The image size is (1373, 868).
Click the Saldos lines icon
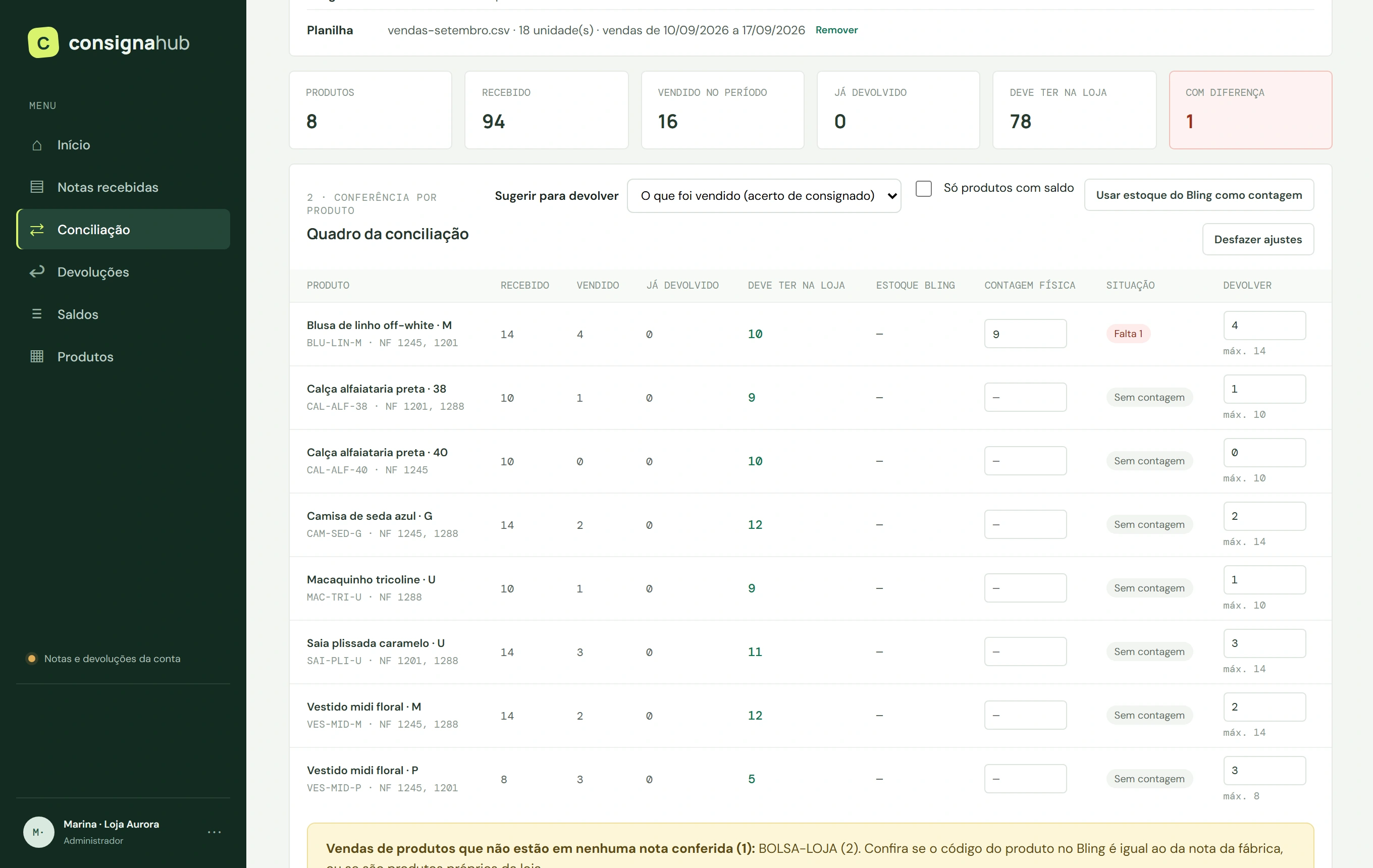37,314
